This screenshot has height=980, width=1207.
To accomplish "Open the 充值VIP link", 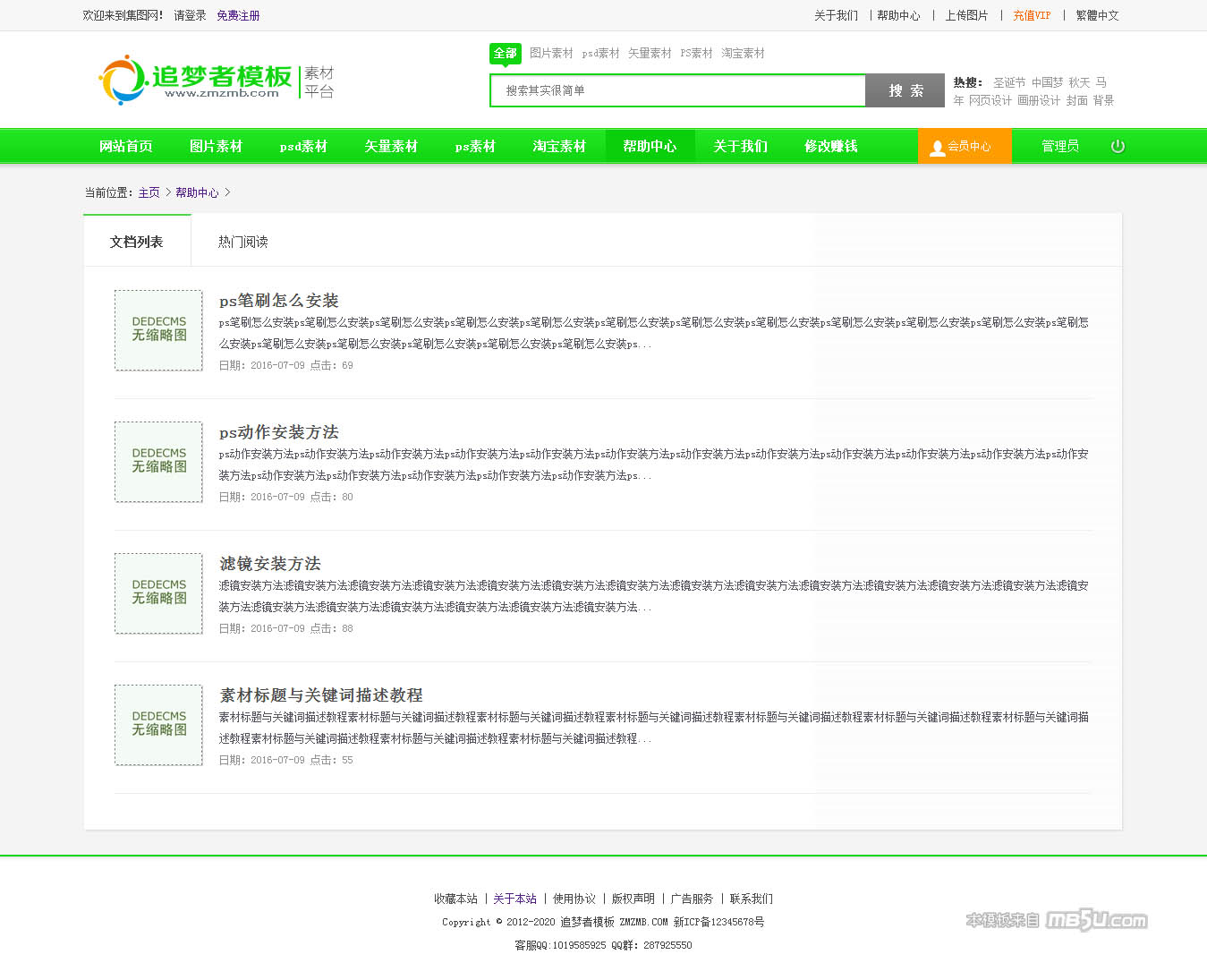I will (1032, 15).
